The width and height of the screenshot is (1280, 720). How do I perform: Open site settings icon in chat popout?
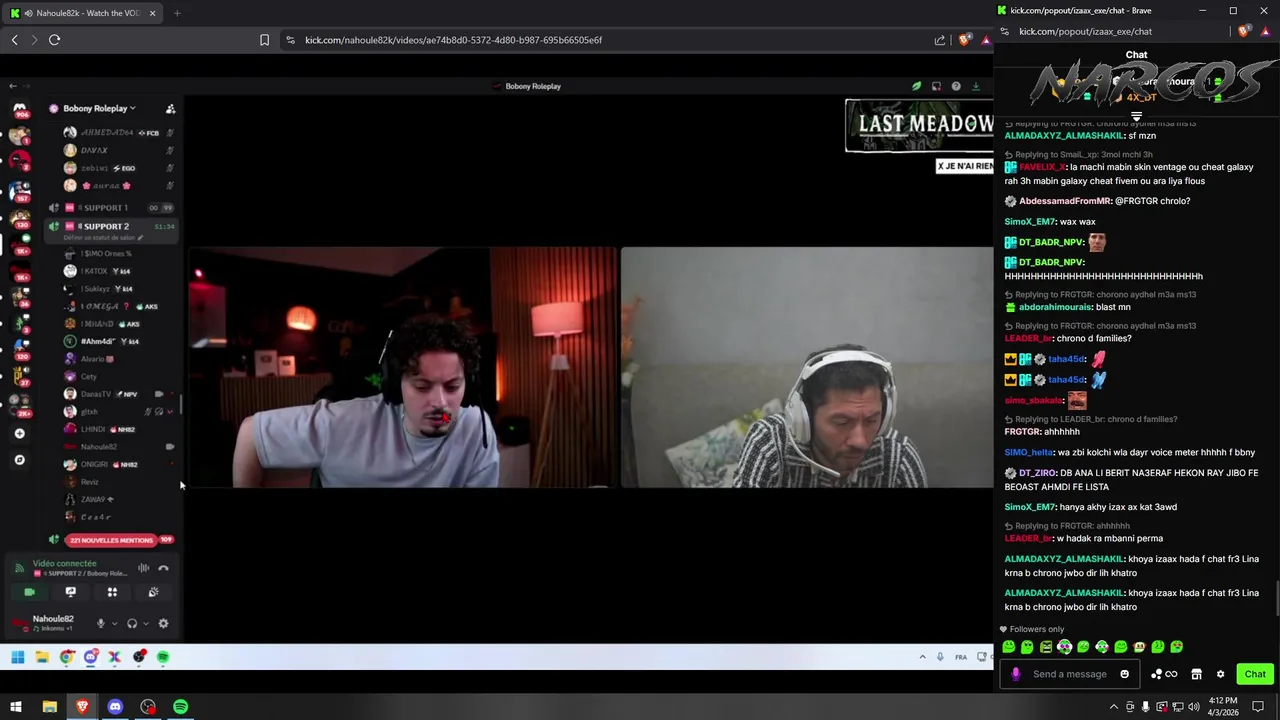1007,31
